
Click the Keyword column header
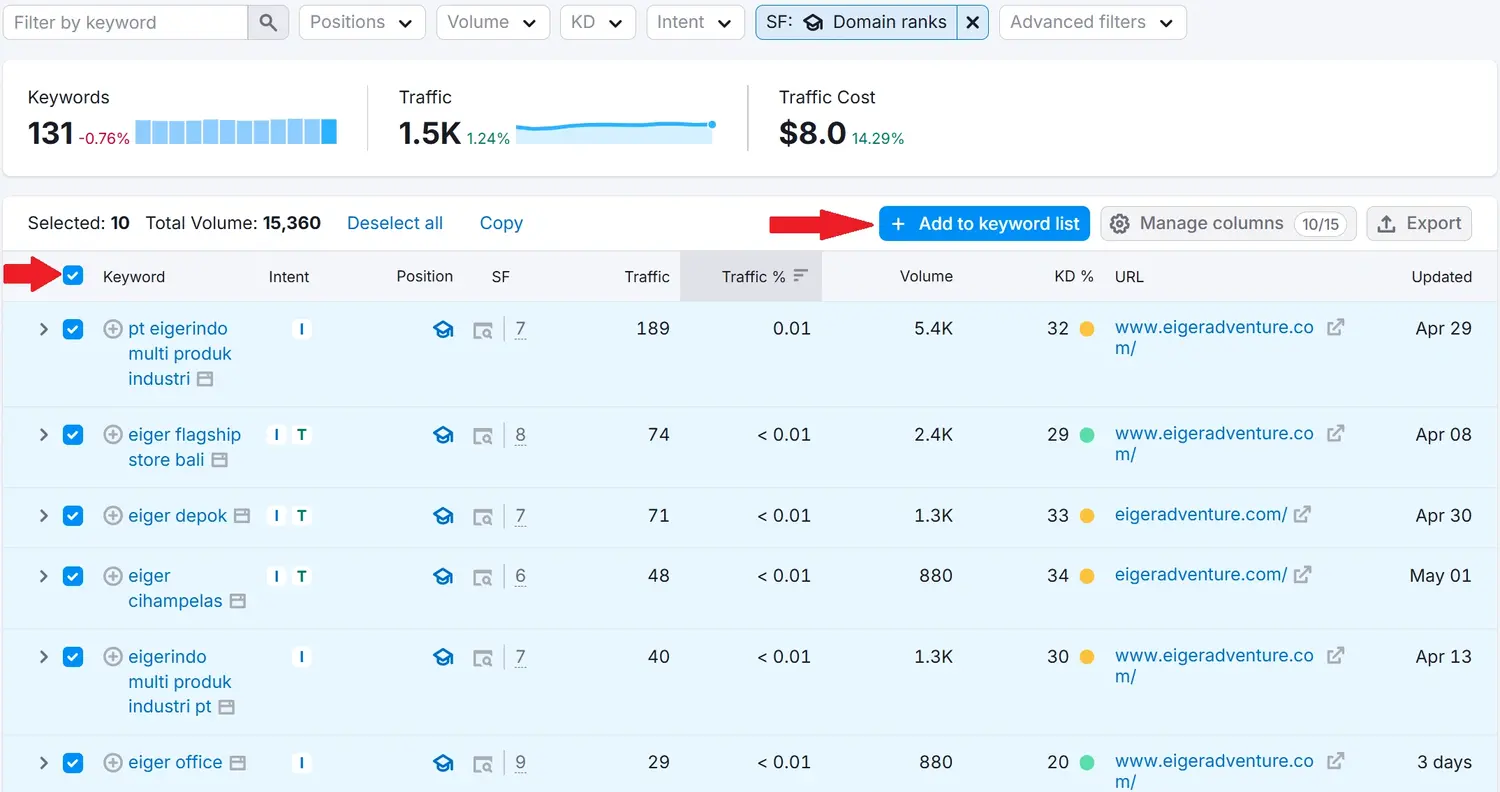click(x=134, y=277)
